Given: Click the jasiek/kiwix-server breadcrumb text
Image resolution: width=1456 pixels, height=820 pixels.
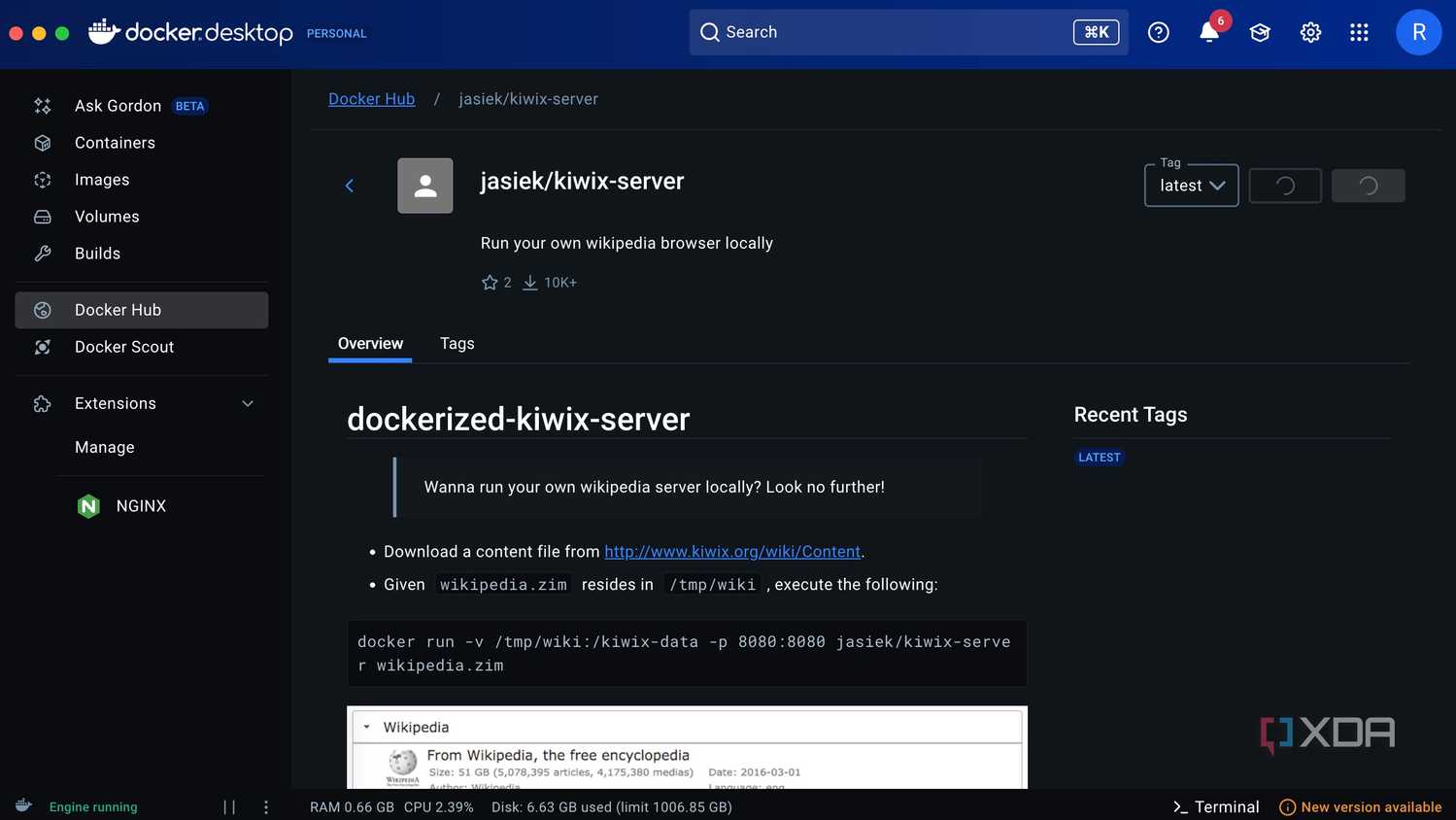Looking at the screenshot, I should click(528, 99).
